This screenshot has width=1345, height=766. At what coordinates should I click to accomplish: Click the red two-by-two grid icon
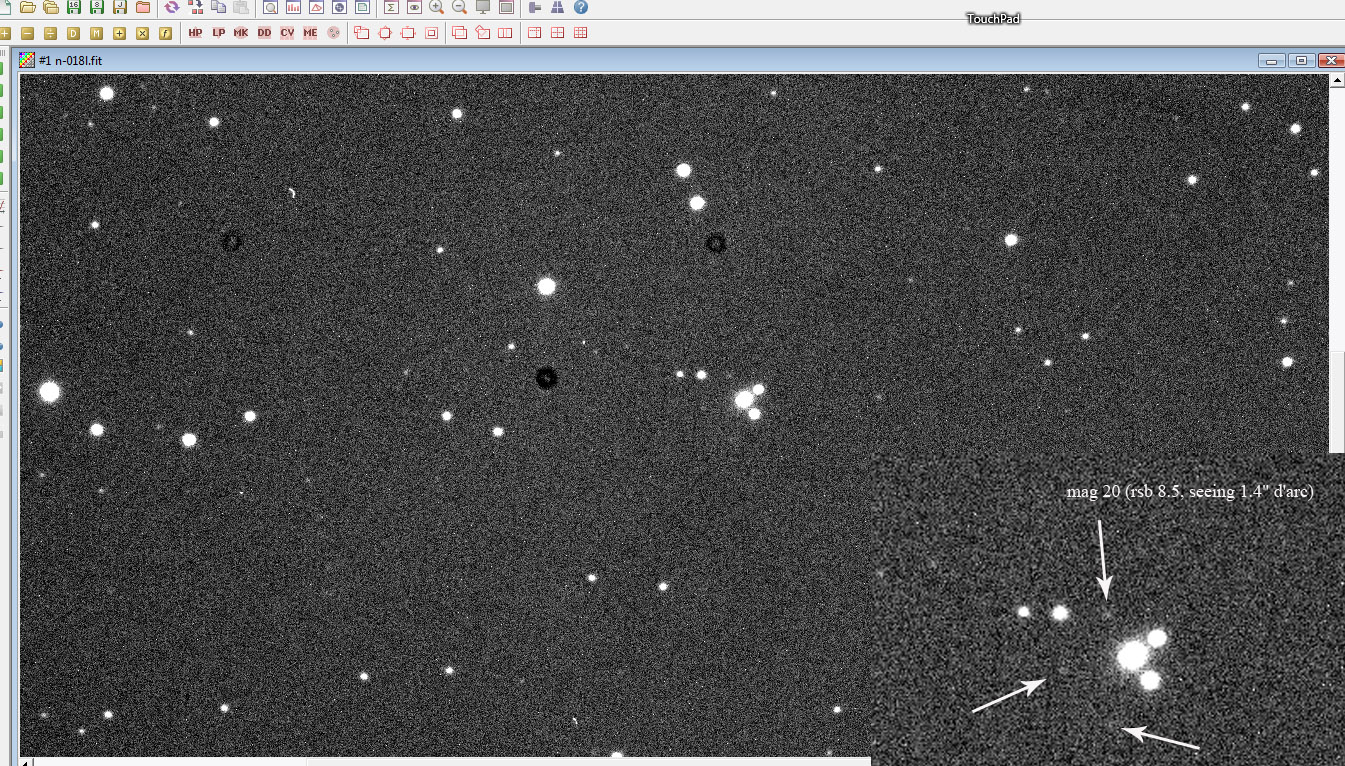558,33
